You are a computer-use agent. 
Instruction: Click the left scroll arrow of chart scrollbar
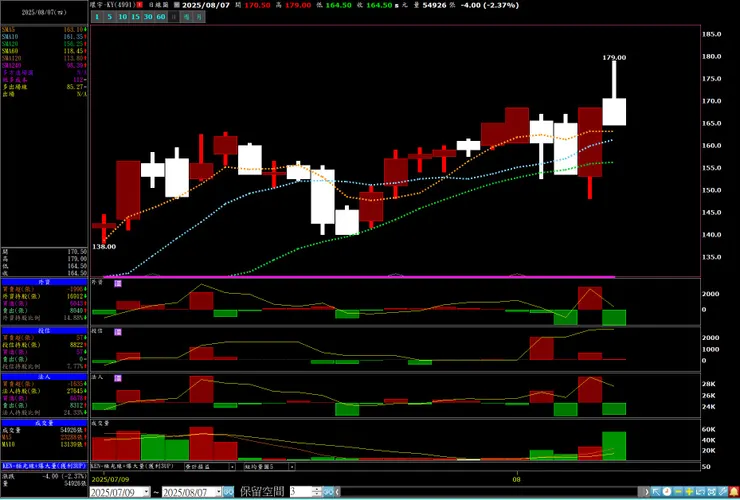337,492
